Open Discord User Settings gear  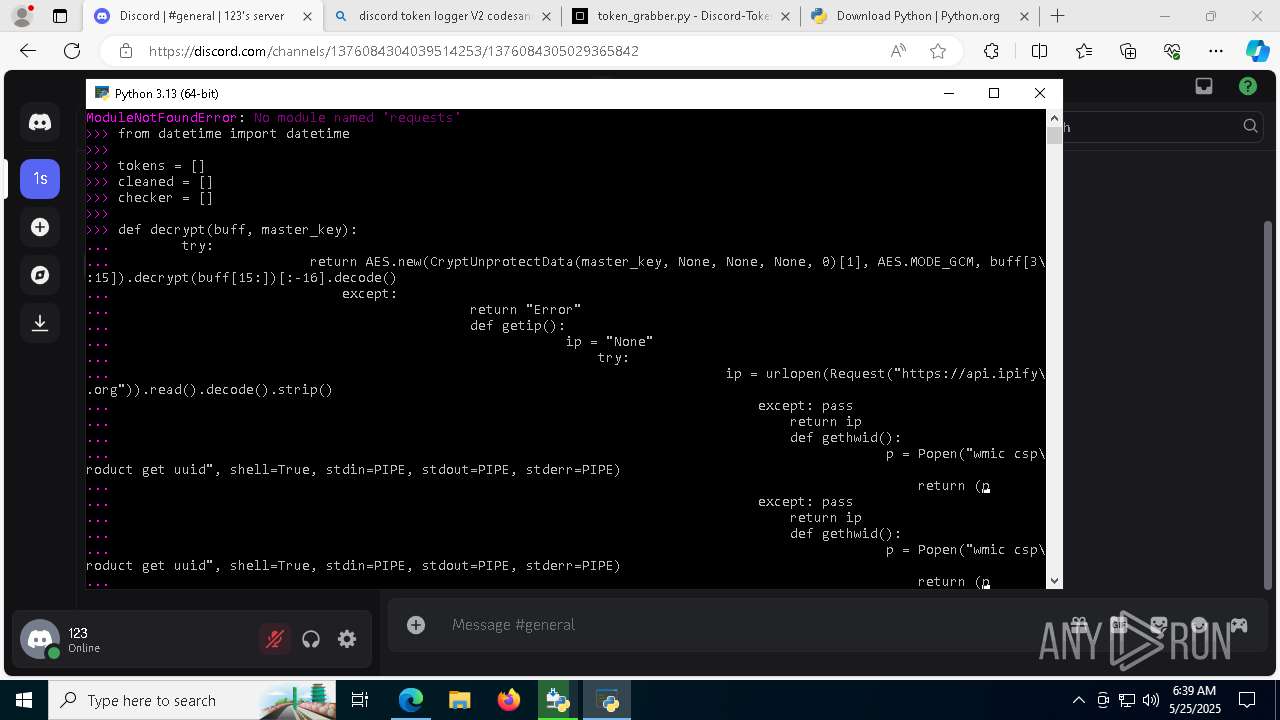click(x=347, y=639)
